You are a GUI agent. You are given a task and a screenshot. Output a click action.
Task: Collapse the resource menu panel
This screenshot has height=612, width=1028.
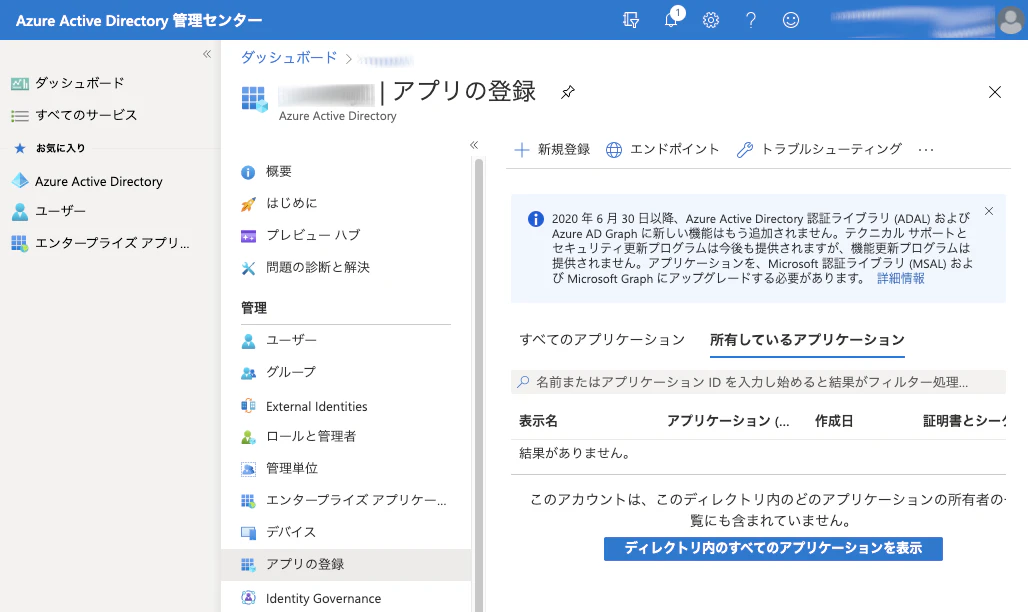tap(474, 145)
